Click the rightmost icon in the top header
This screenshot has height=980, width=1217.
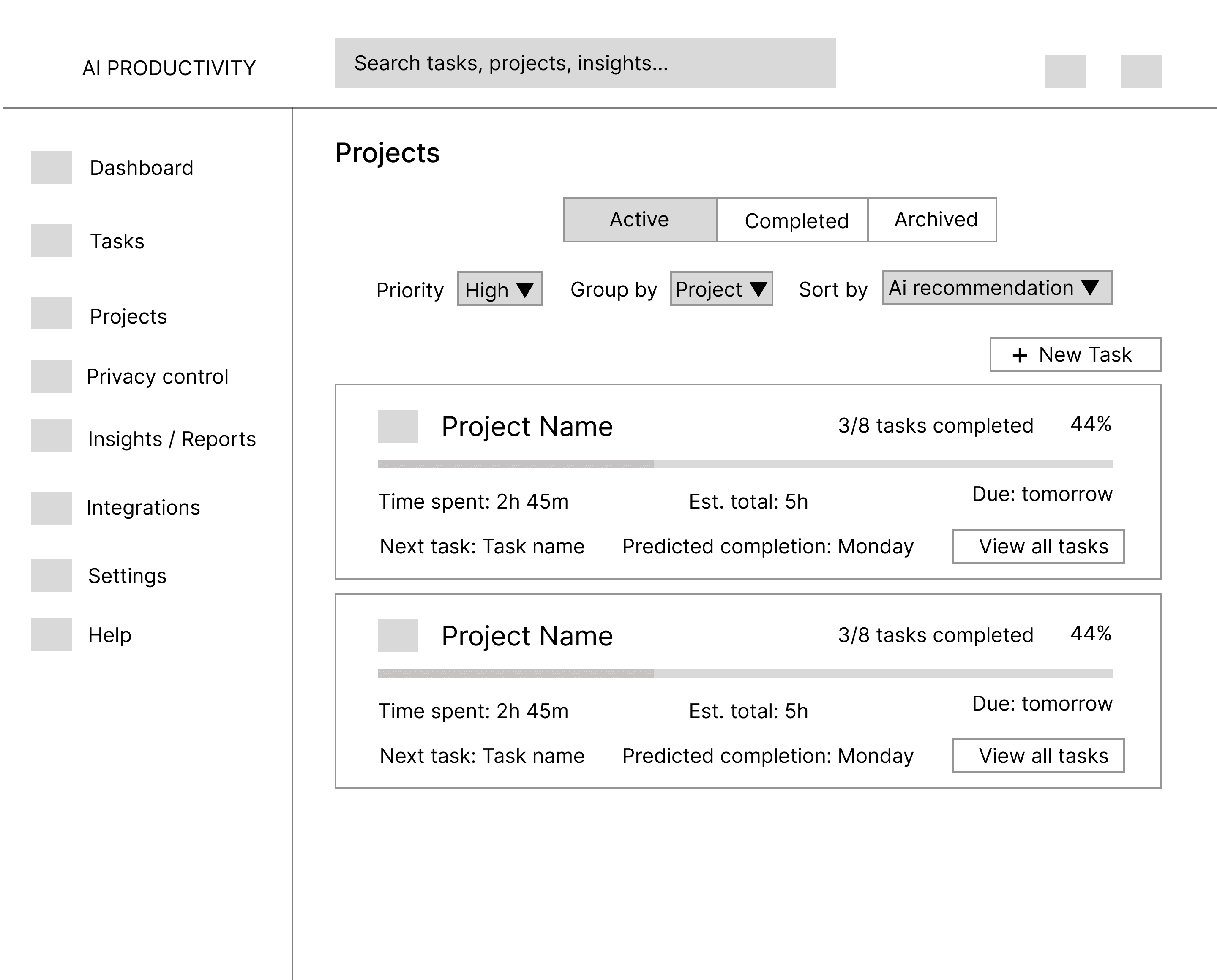coord(1141,71)
